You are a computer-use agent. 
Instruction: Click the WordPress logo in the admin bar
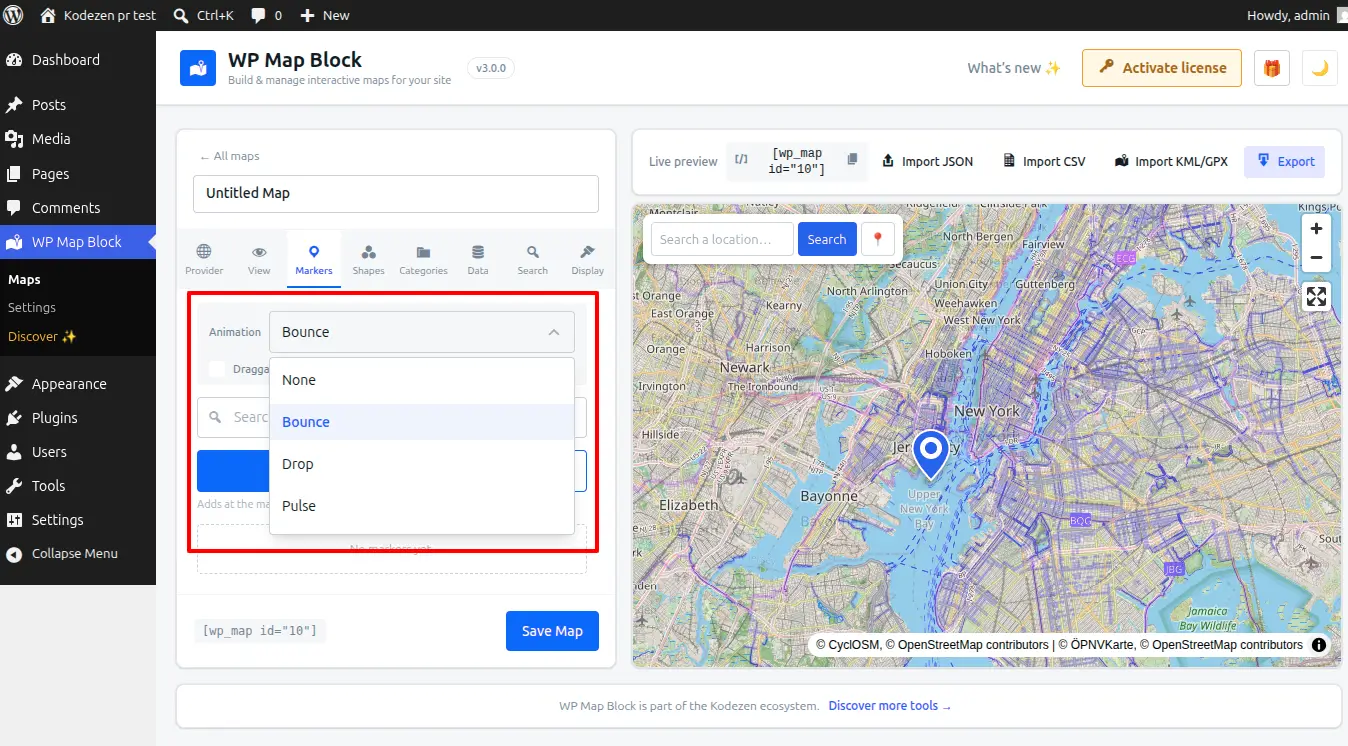point(14,15)
